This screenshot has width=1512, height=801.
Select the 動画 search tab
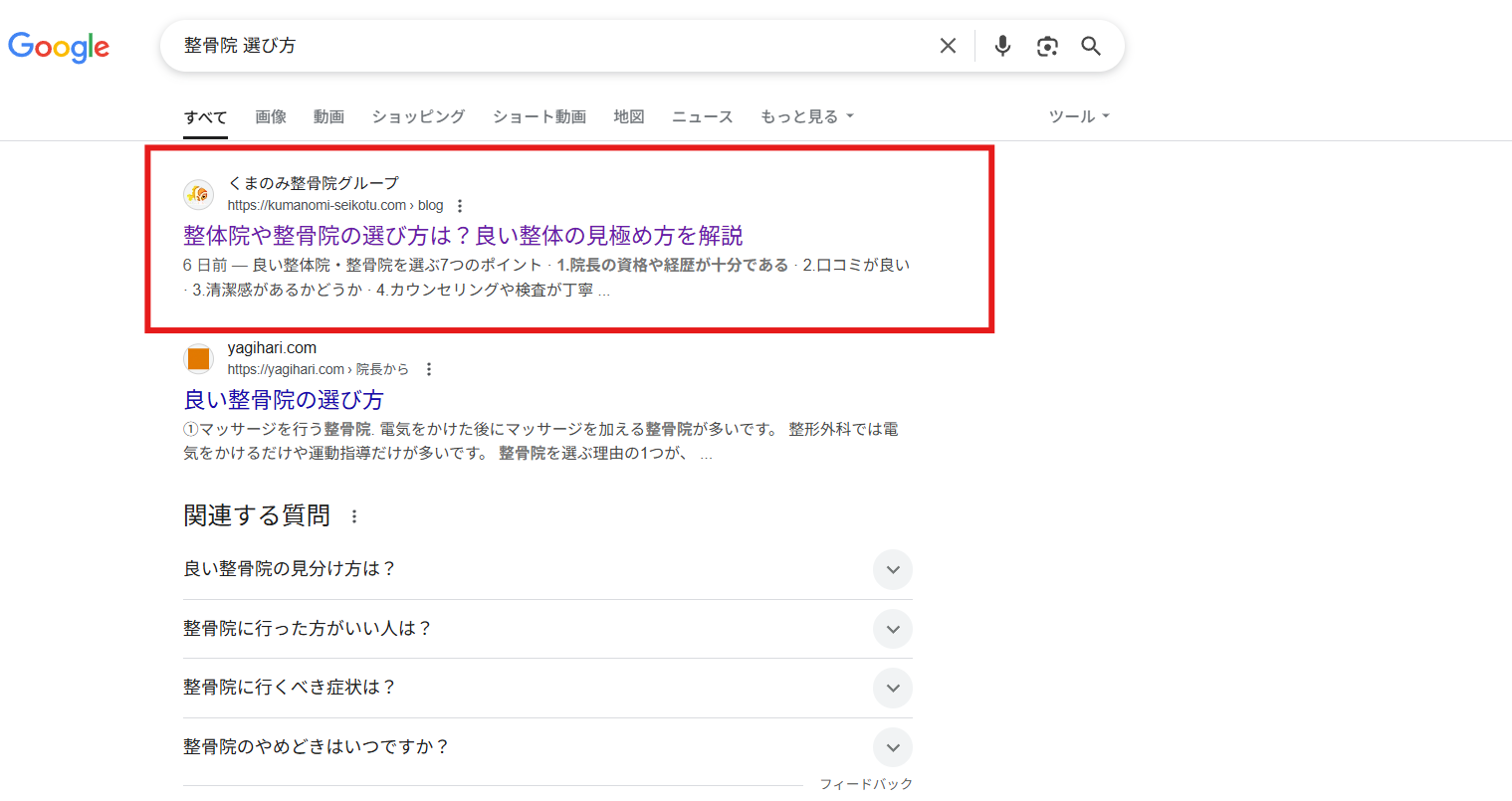[328, 116]
